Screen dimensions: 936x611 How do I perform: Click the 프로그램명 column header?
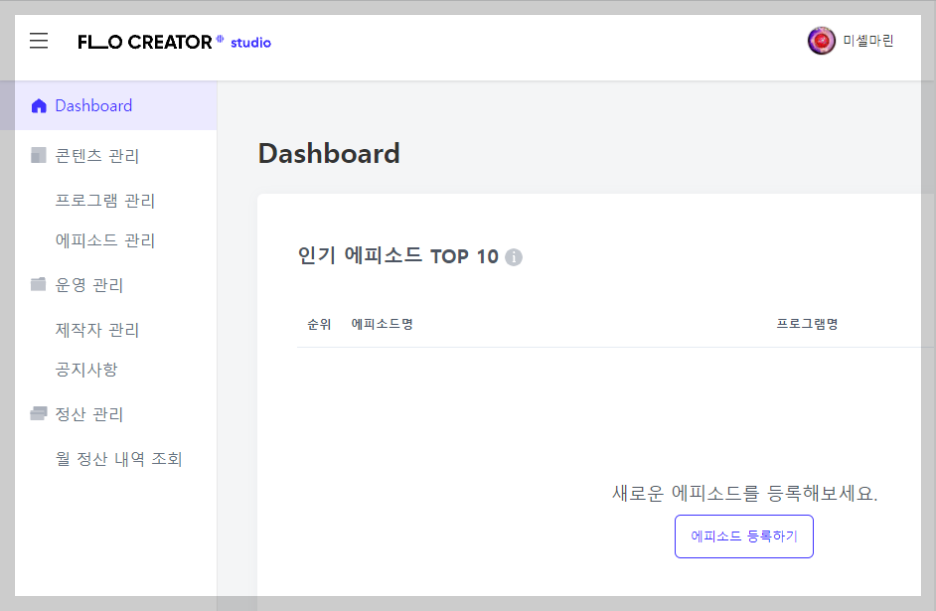(807, 324)
